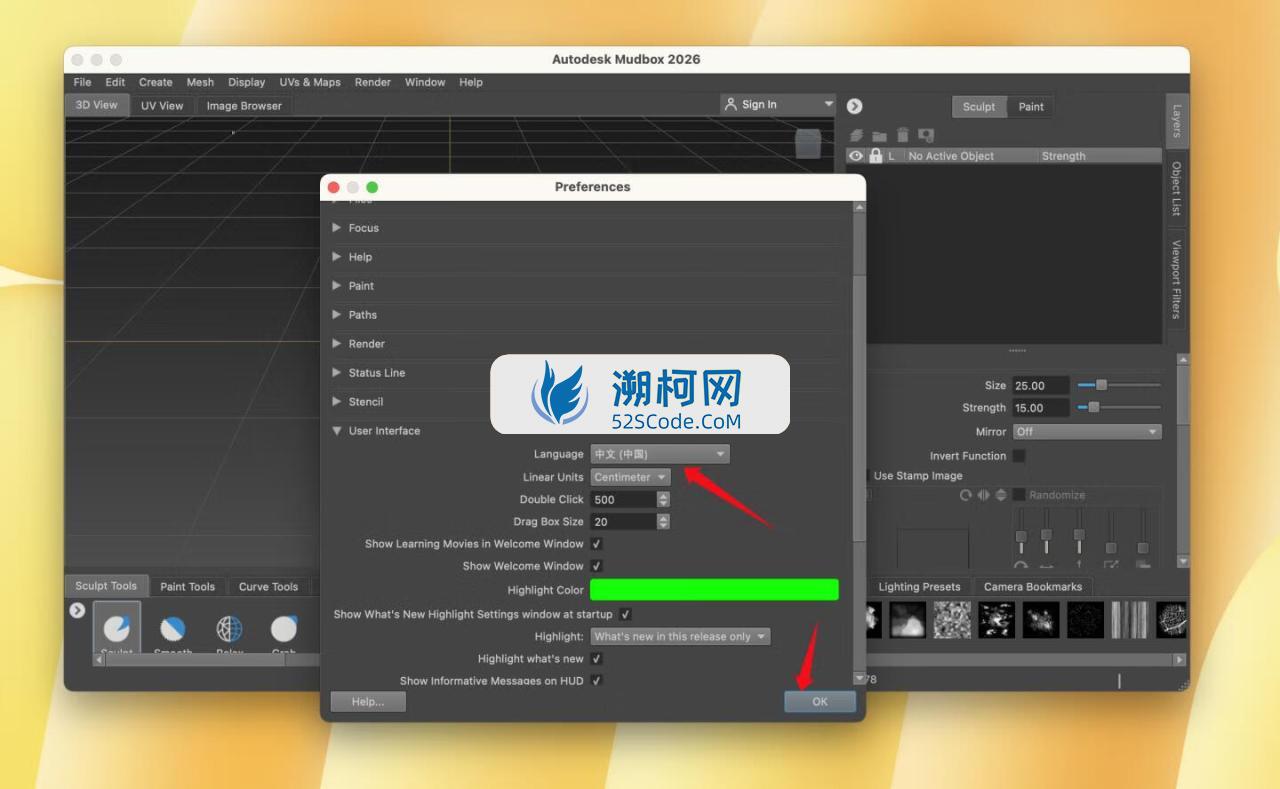The image size is (1280, 789).
Task: Toggle Show What's New Highlight Settings at startup
Action: (x=626, y=614)
